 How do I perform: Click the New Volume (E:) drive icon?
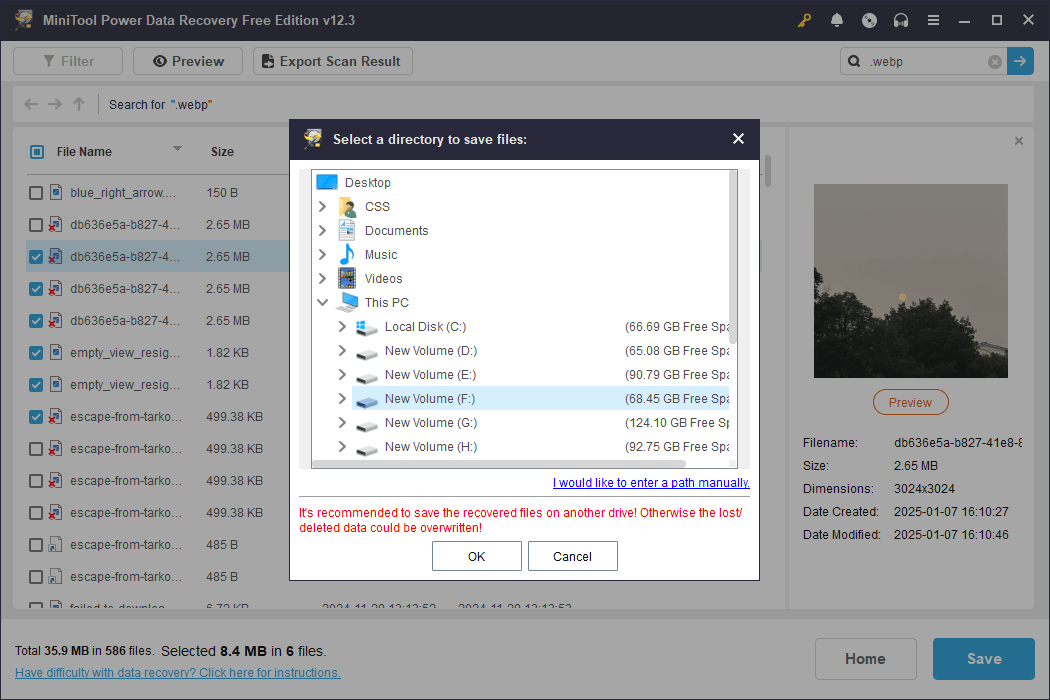pyautogui.click(x=367, y=376)
